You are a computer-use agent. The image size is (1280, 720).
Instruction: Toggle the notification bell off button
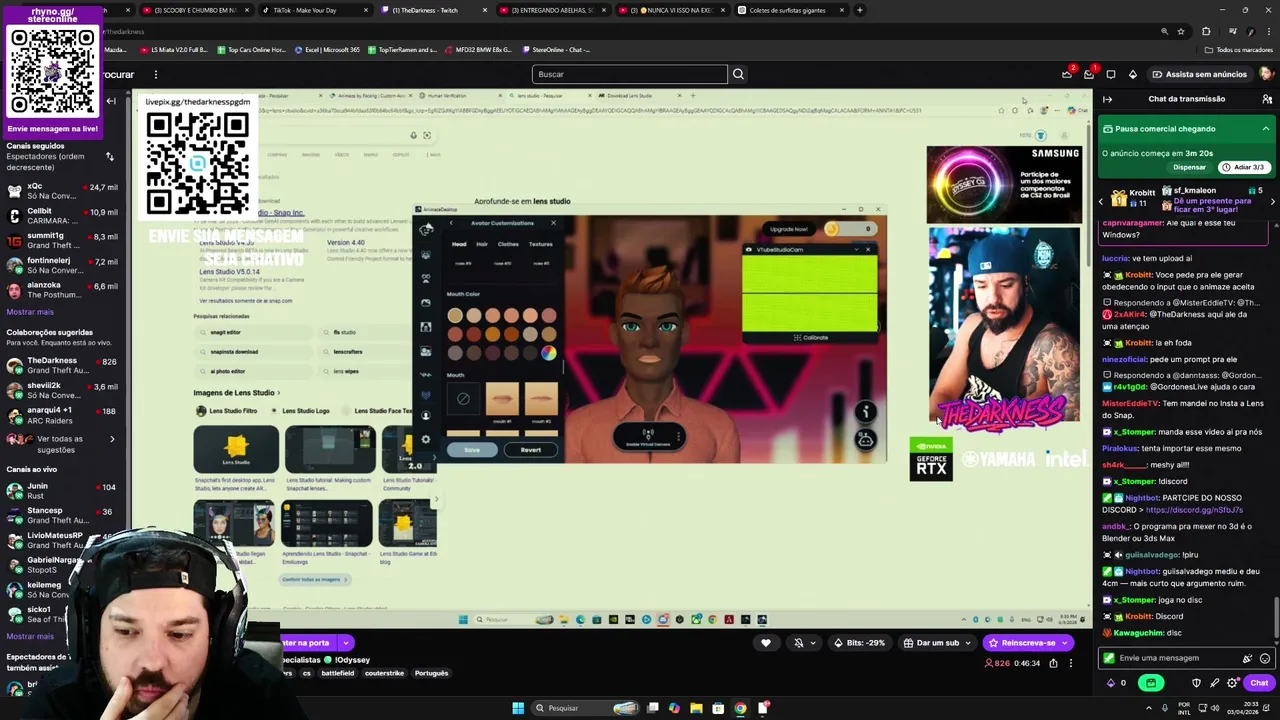coord(798,643)
